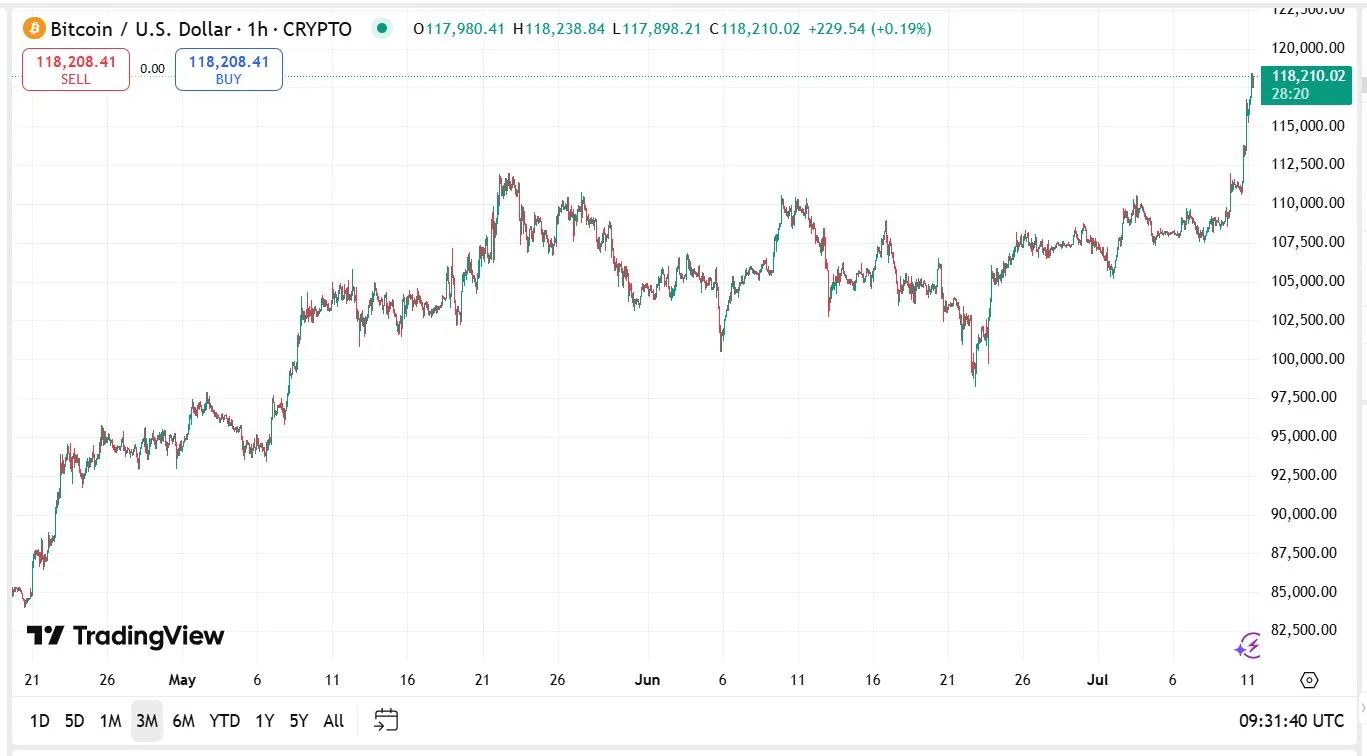Click the Bitcoin logo icon
The image size is (1367, 756).
pyautogui.click(x=34, y=29)
